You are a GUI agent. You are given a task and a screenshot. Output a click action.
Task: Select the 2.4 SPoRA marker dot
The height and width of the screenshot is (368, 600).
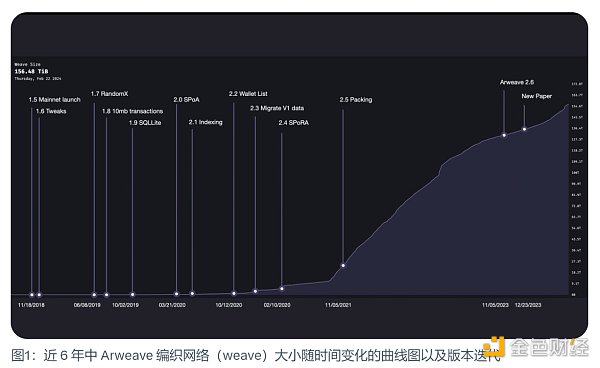[282, 288]
